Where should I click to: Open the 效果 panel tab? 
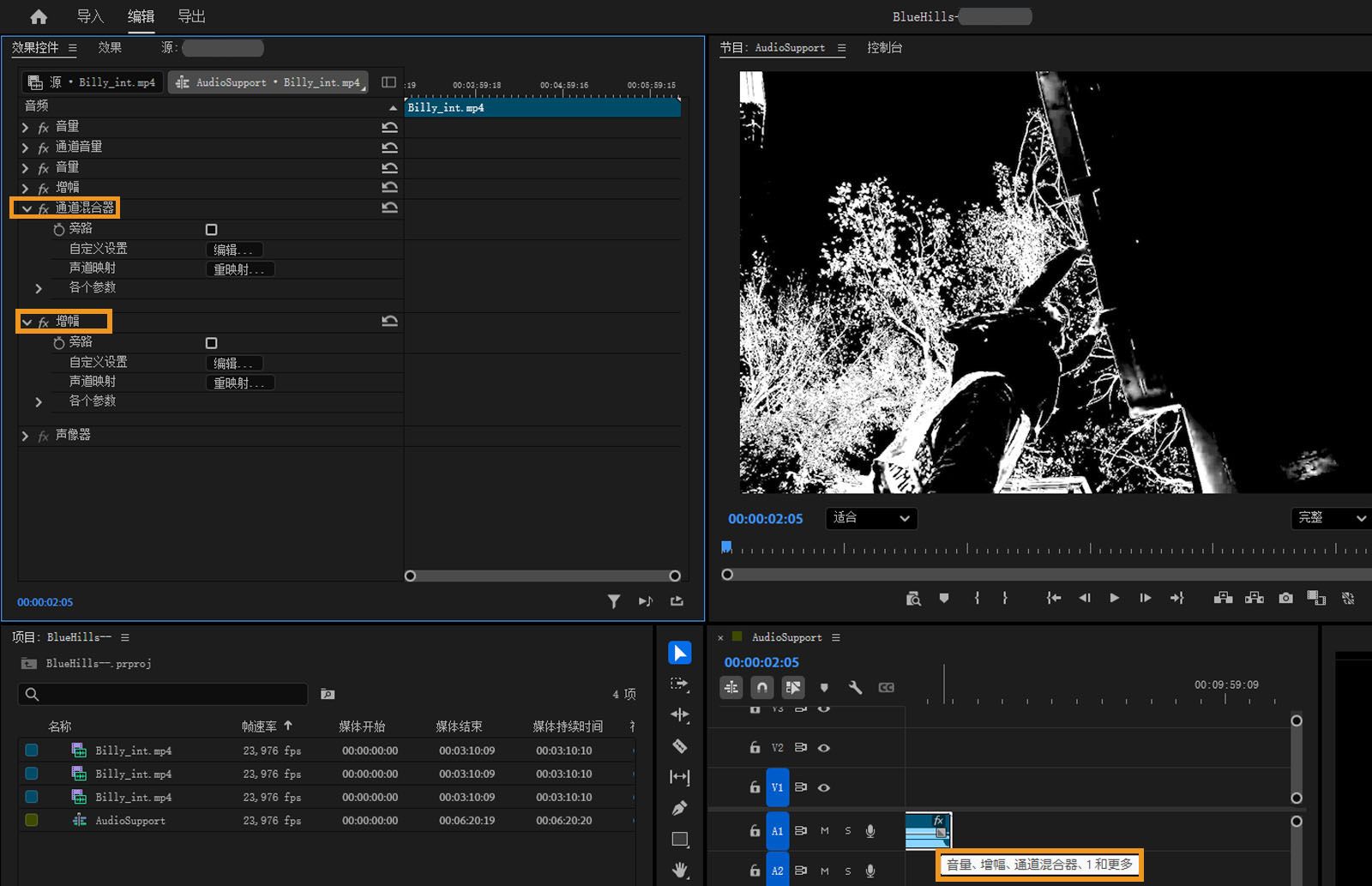click(110, 48)
